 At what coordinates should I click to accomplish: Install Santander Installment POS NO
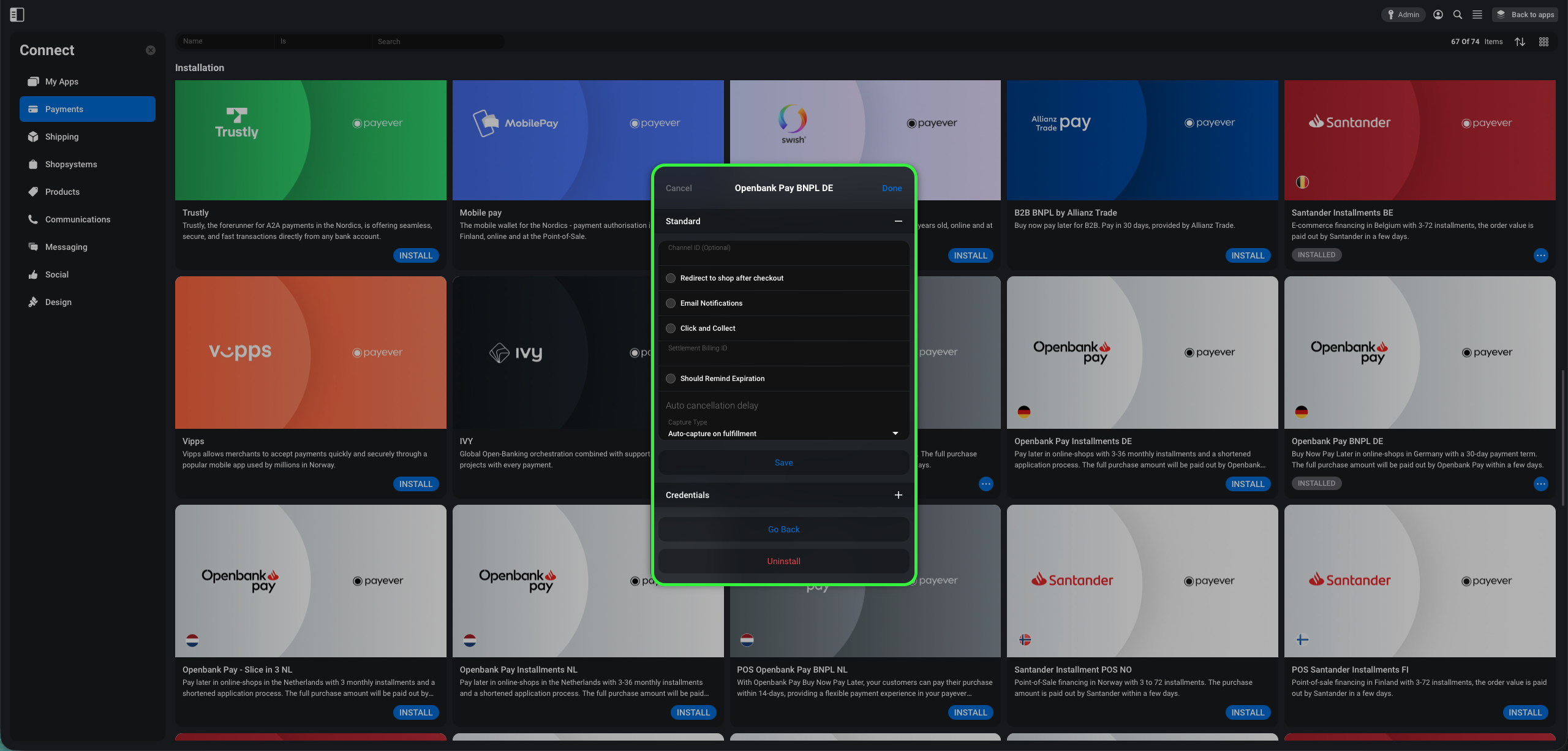click(1248, 712)
